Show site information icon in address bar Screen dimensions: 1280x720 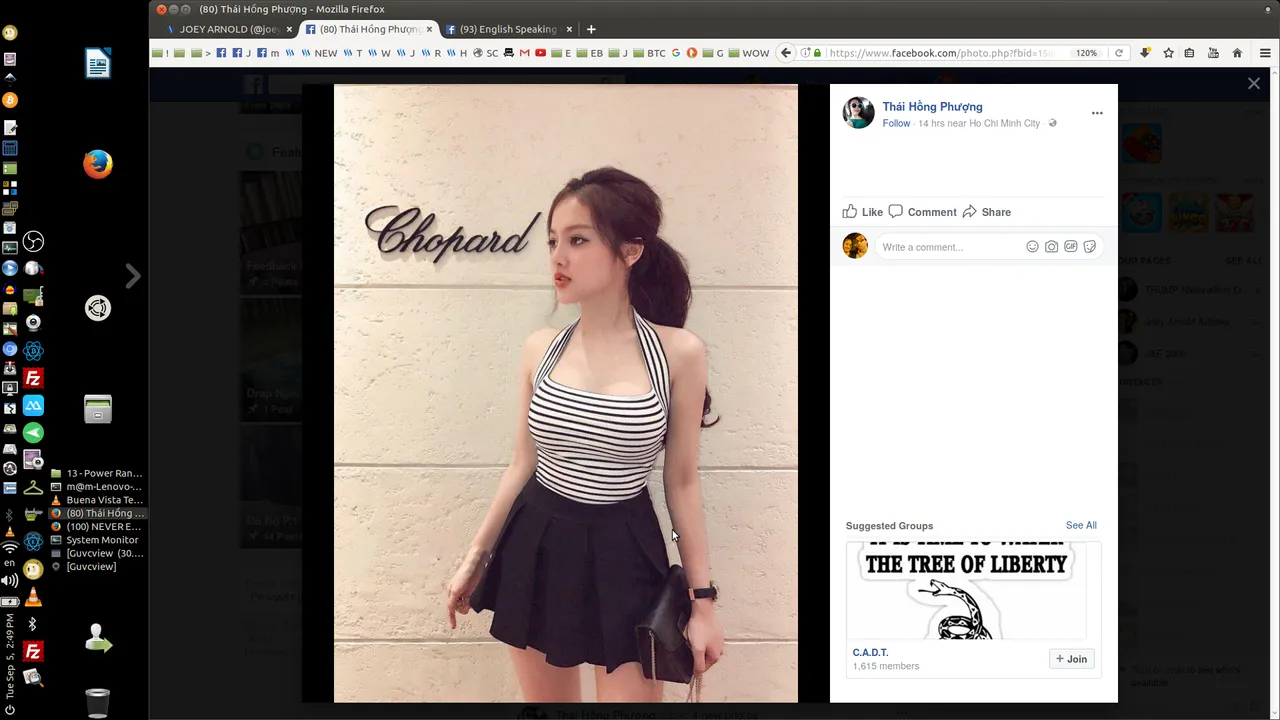tap(805, 53)
